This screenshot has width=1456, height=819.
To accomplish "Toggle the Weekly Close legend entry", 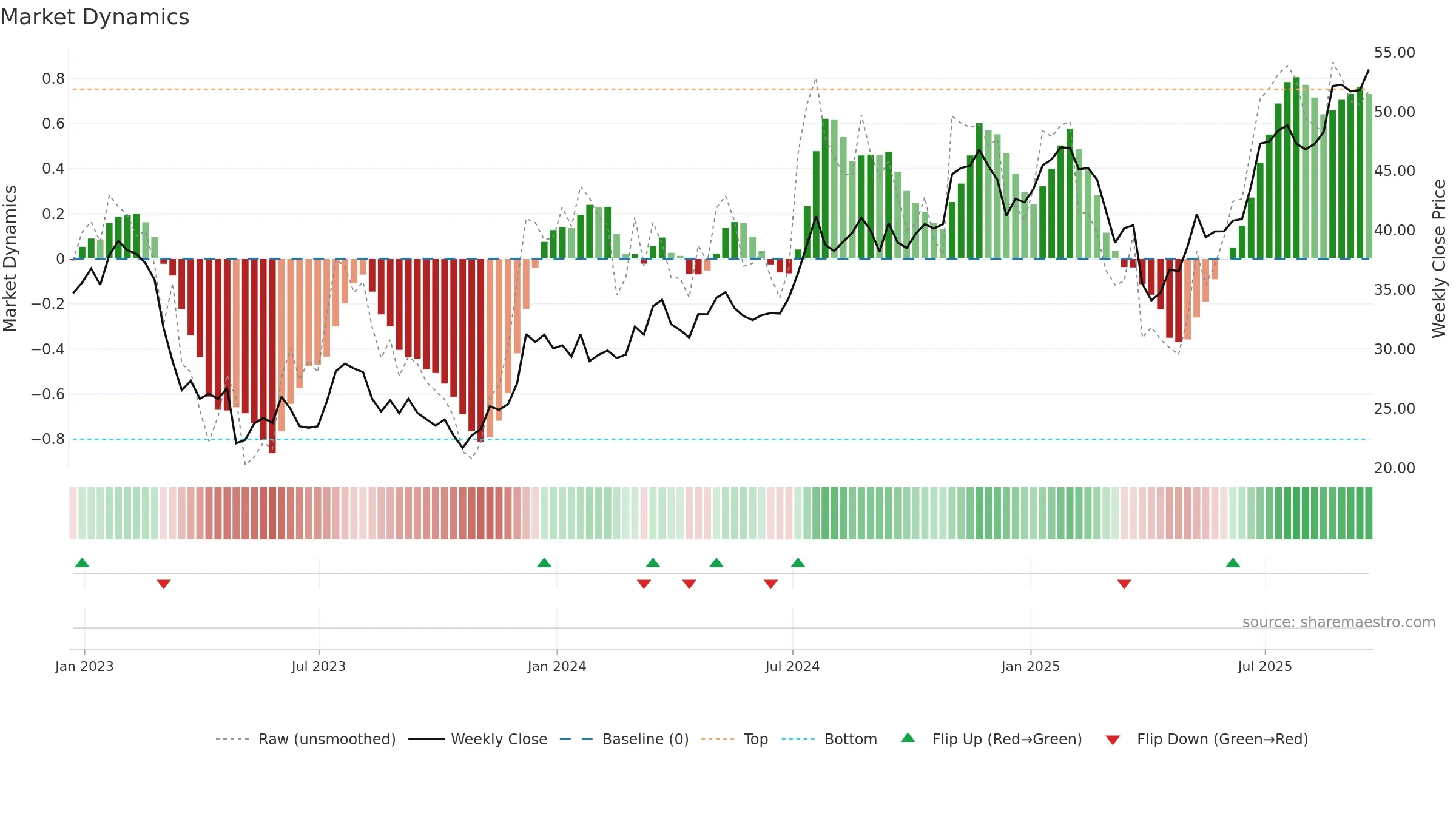I will click(x=478, y=739).
